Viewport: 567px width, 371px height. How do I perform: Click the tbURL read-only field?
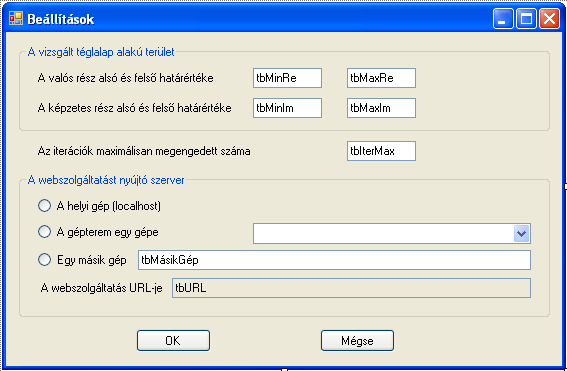[351, 288]
